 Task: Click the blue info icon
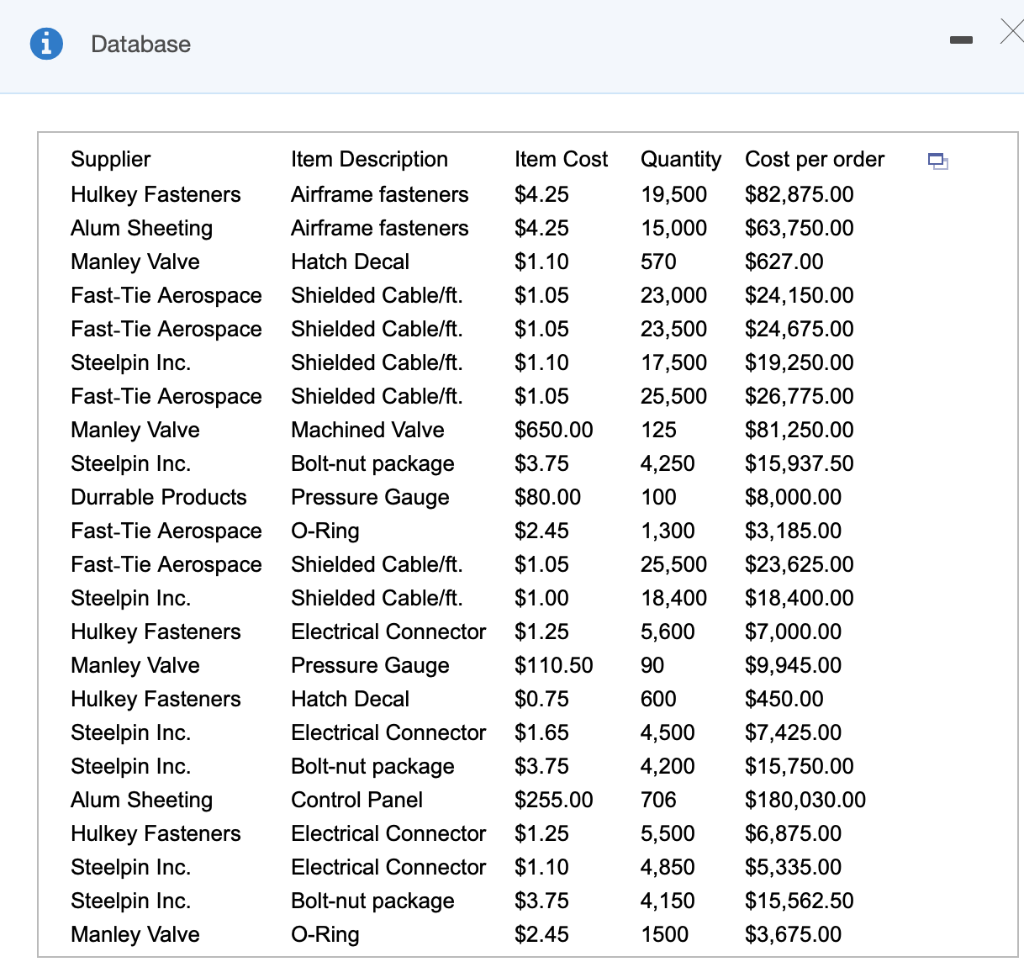pyautogui.click(x=43, y=43)
